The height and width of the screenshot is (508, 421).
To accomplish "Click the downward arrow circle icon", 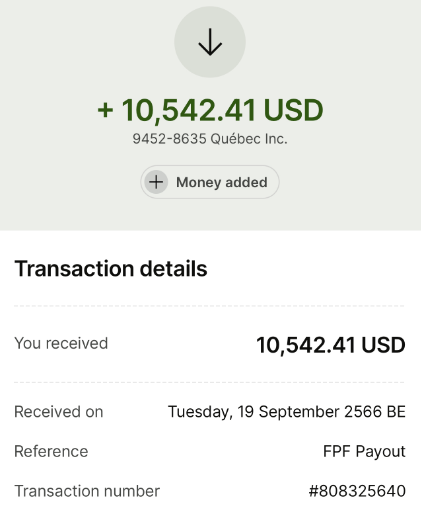I will point(210,42).
